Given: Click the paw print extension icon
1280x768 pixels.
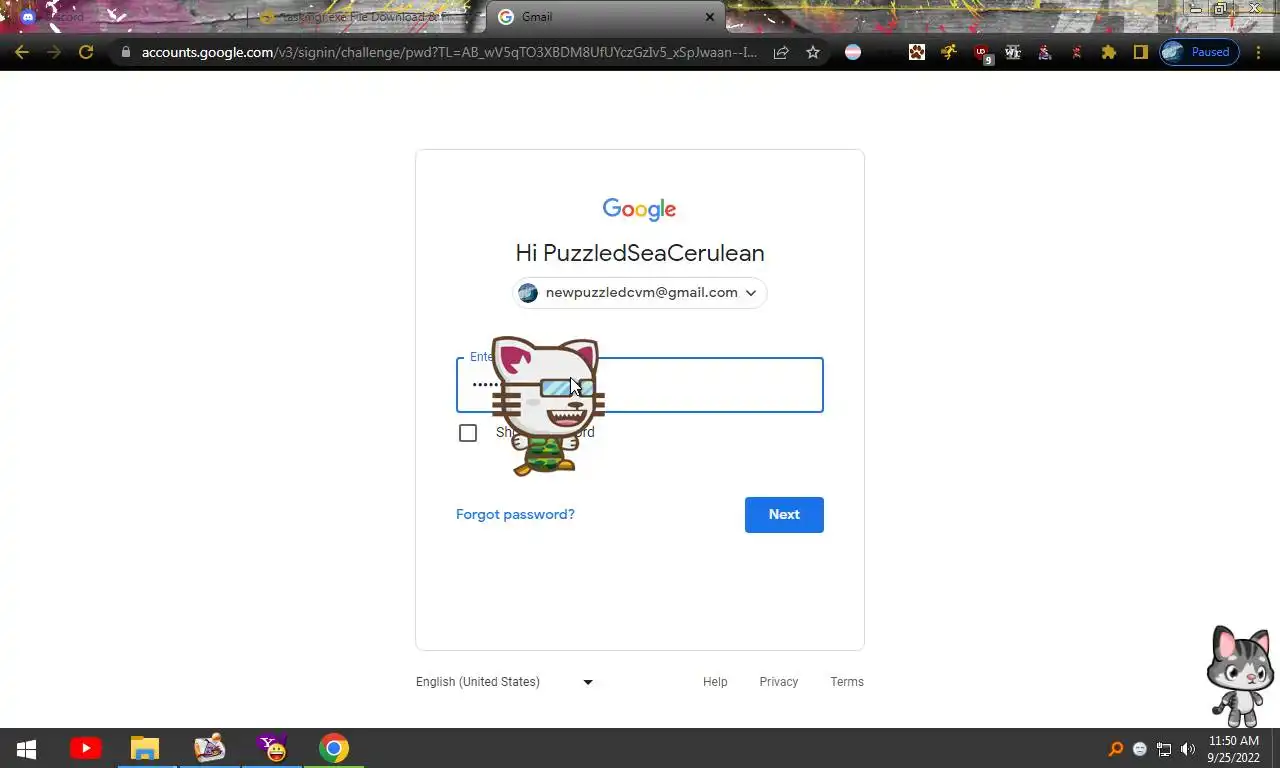Looking at the screenshot, I should click(917, 52).
